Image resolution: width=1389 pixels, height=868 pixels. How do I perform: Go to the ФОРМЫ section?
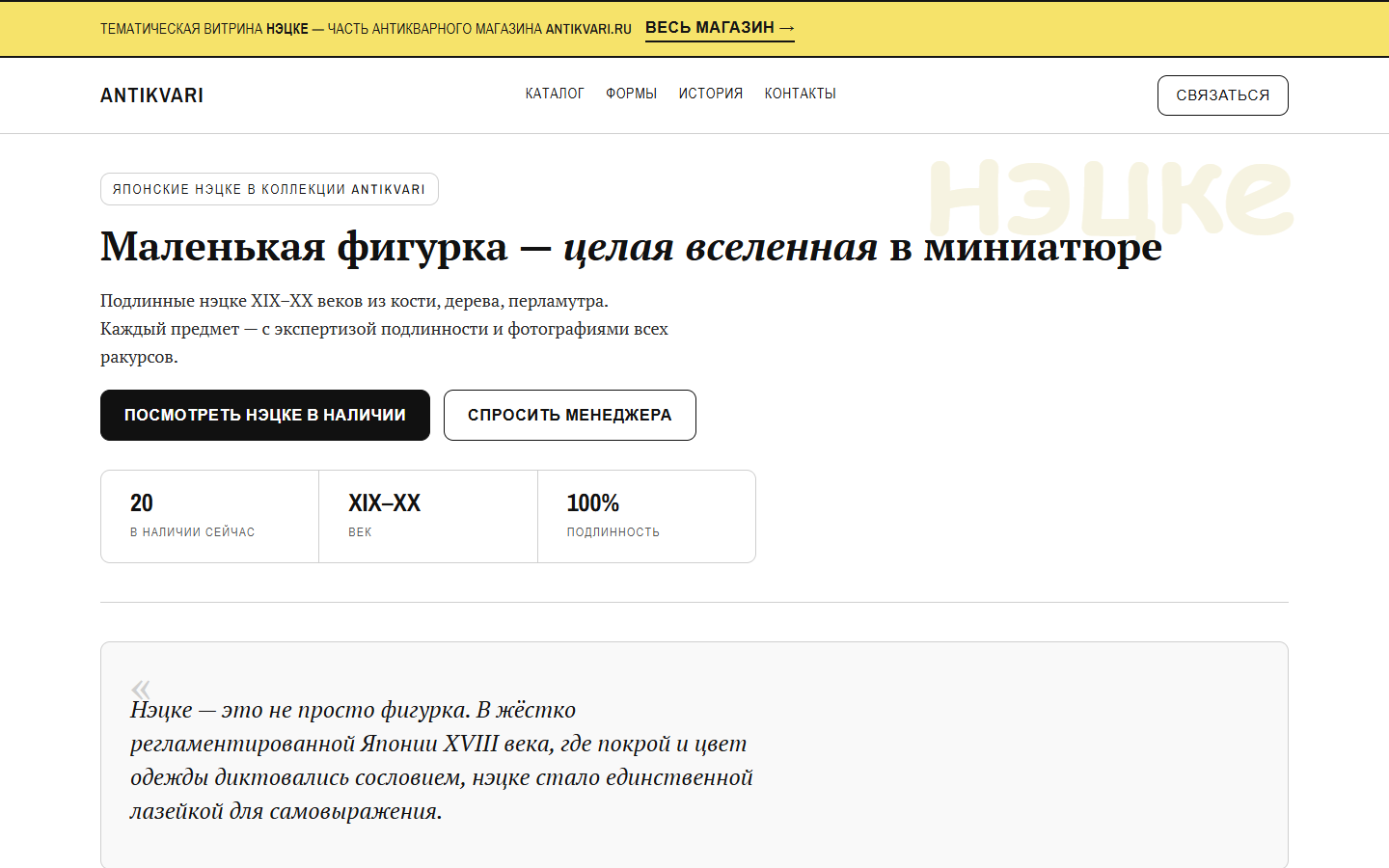631,94
